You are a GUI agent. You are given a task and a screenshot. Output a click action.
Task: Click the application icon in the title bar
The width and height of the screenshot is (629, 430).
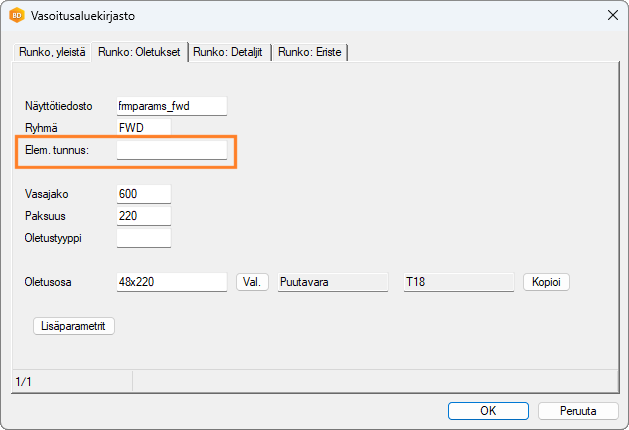(x=17, y=16)
